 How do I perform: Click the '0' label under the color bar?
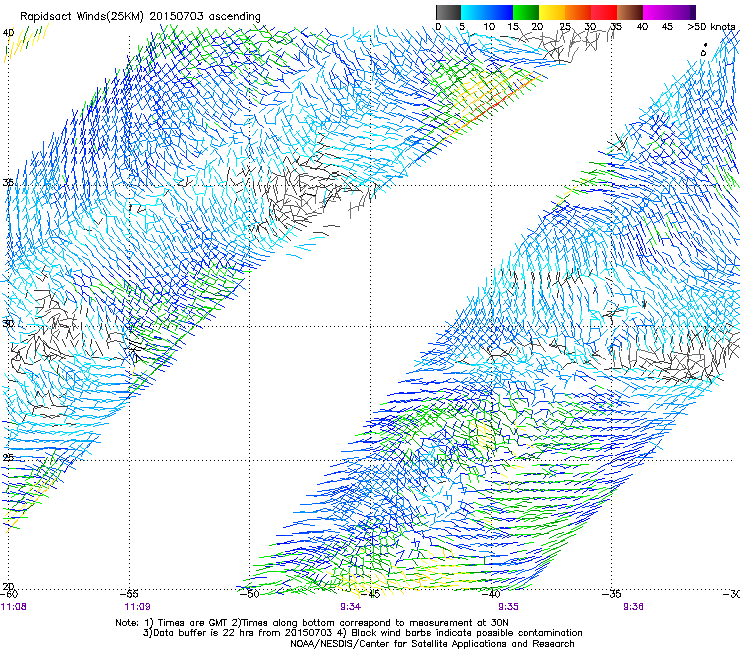coord(438,26)
